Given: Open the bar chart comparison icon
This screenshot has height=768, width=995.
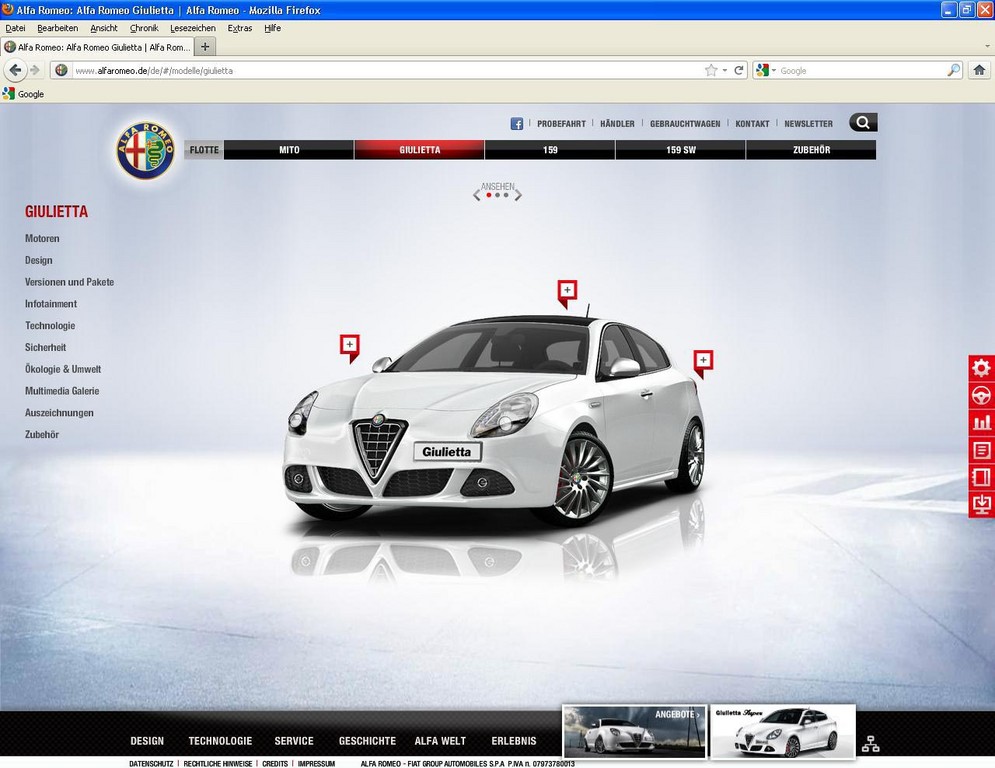Looking at the screenshot, I should coord(981,422).
